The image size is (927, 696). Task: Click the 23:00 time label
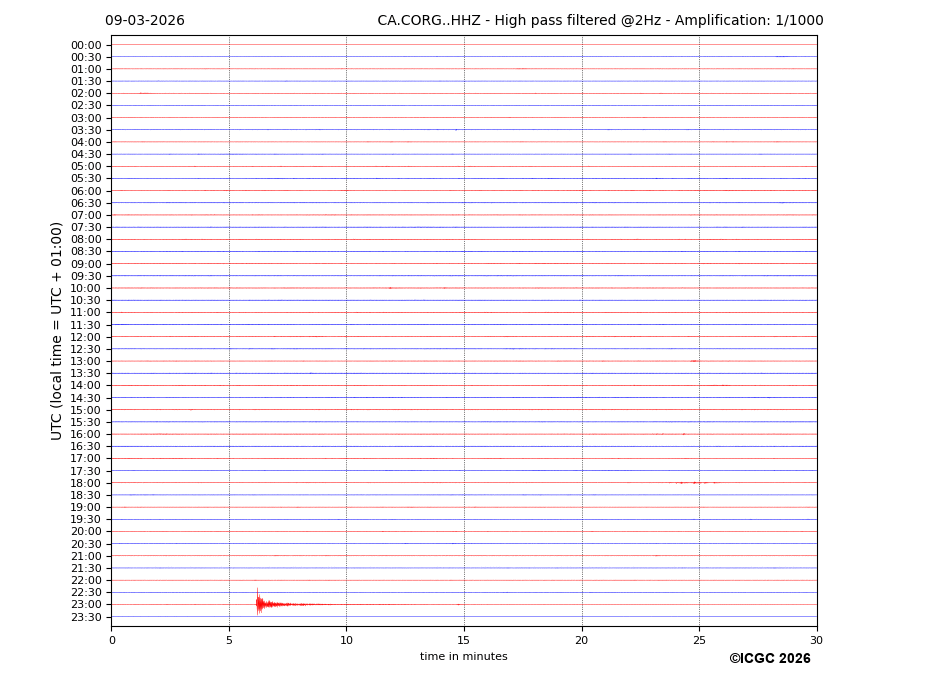[86, 604]
